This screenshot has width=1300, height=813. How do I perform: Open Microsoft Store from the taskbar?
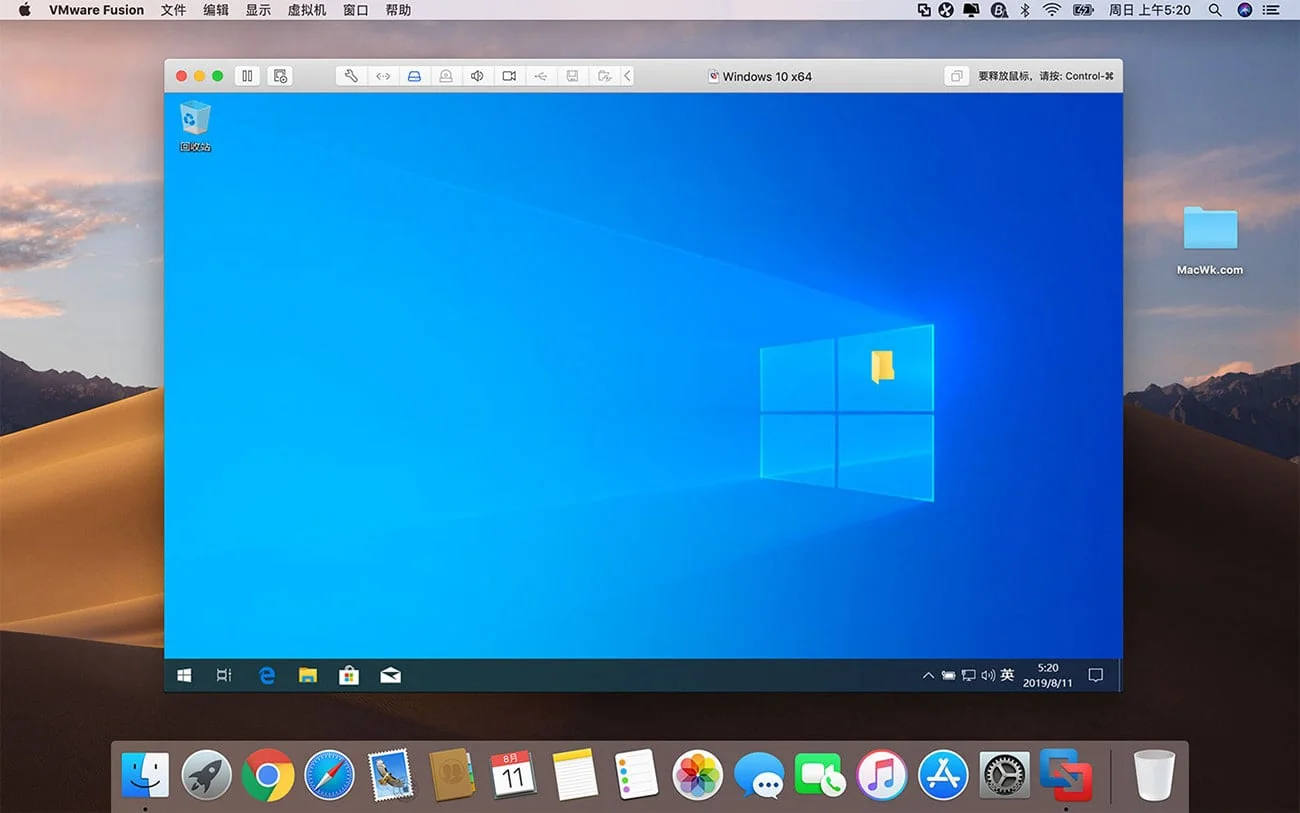click(348, 675)
